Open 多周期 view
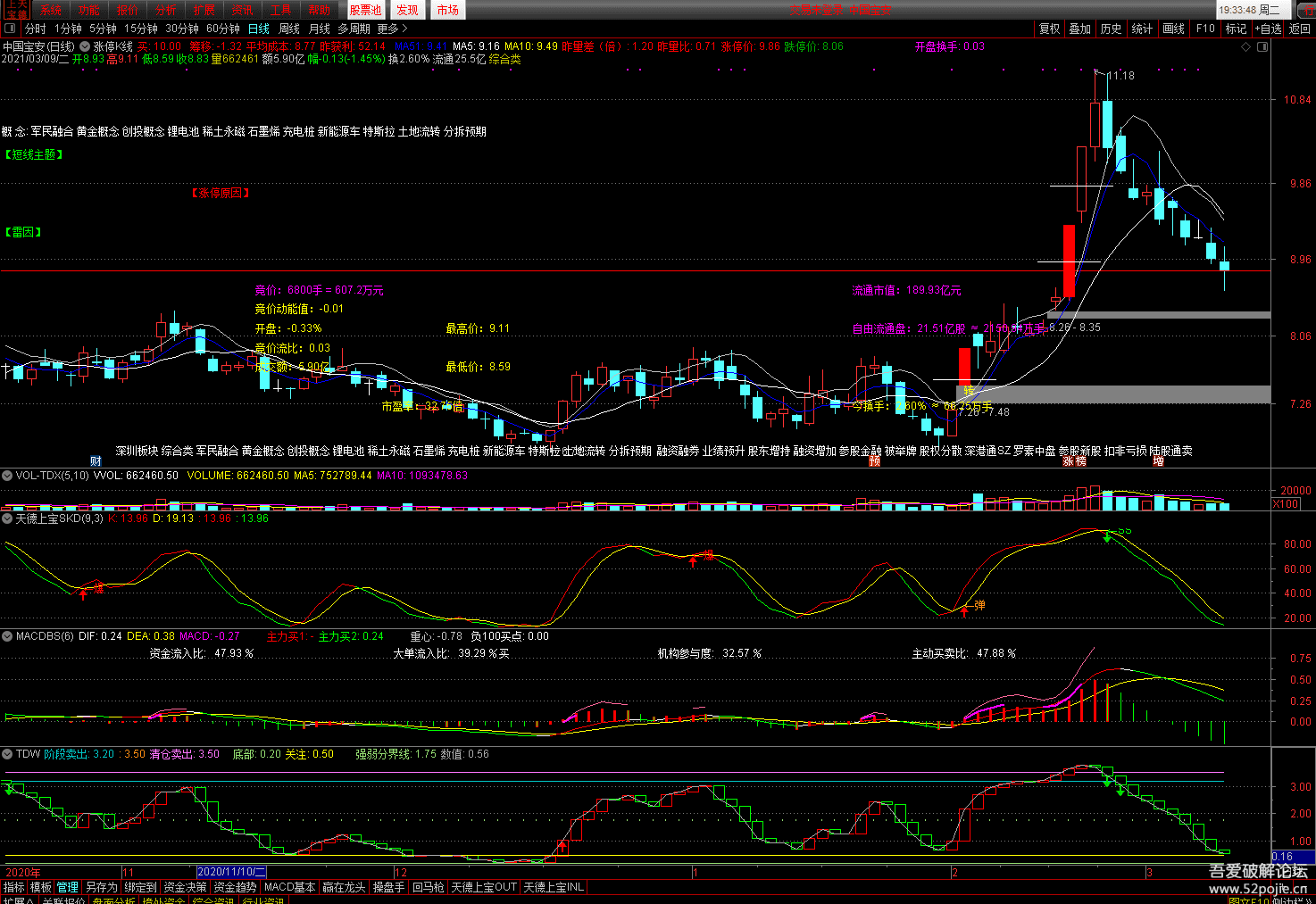The width and height of the screenshot is (1316, 904). (x=354, y=29)
